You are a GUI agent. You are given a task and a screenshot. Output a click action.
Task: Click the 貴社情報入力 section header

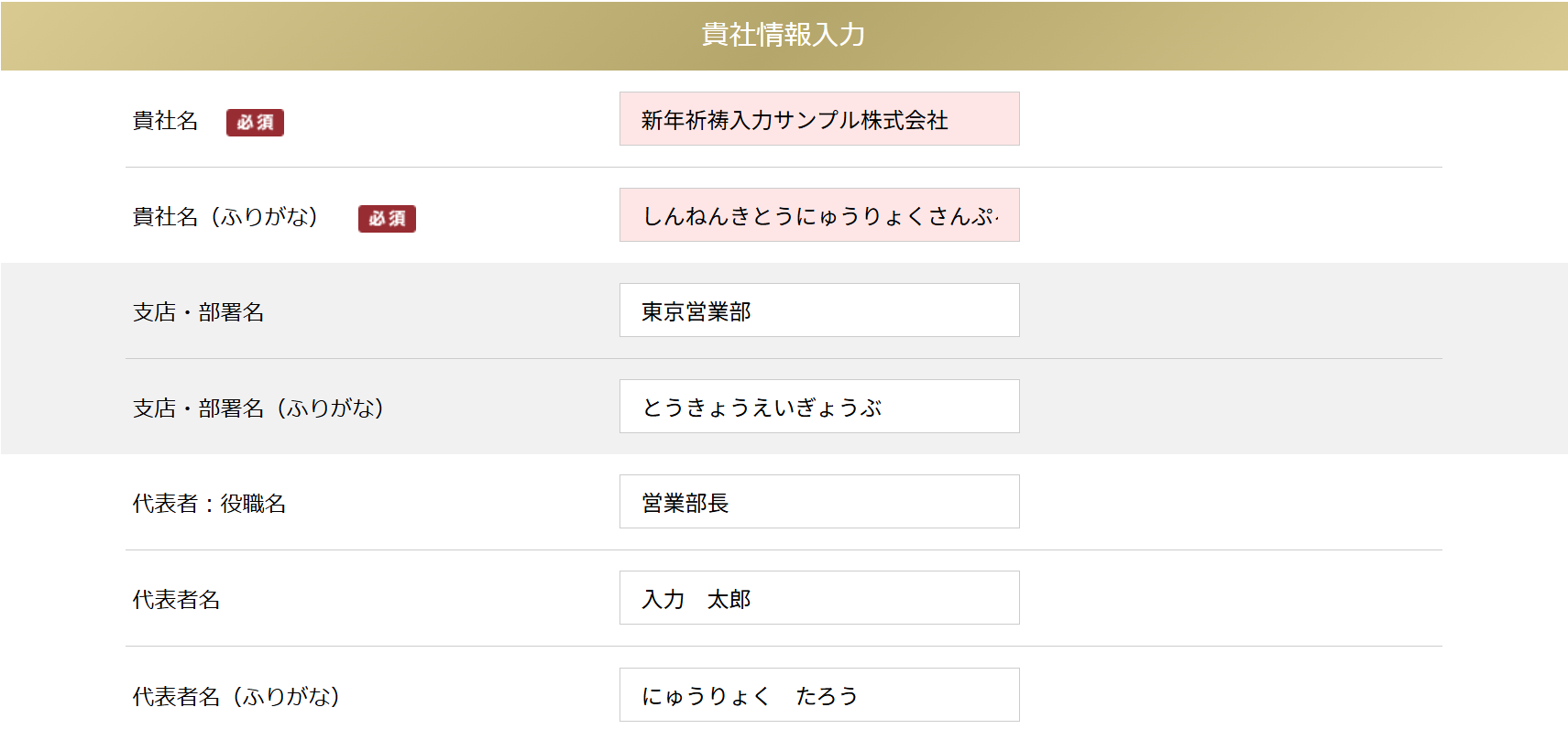pos(784,36)
